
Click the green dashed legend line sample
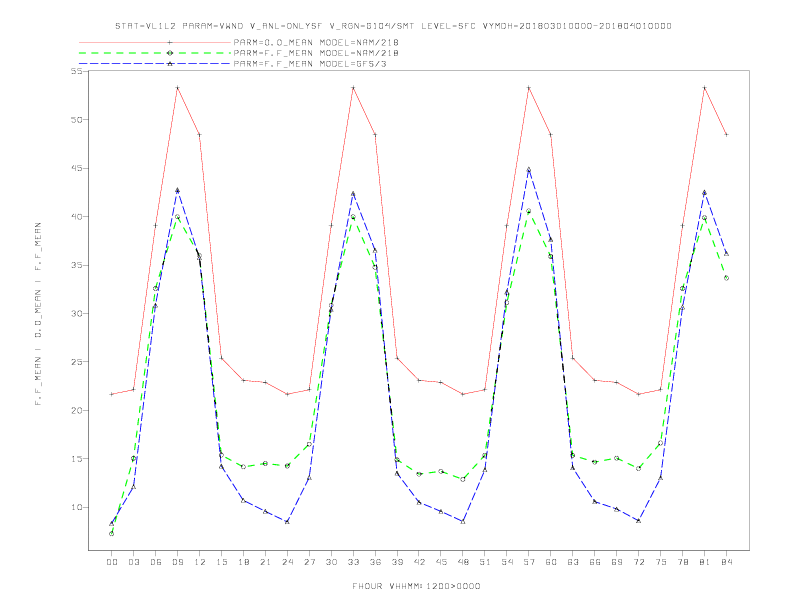pos(155,53)
